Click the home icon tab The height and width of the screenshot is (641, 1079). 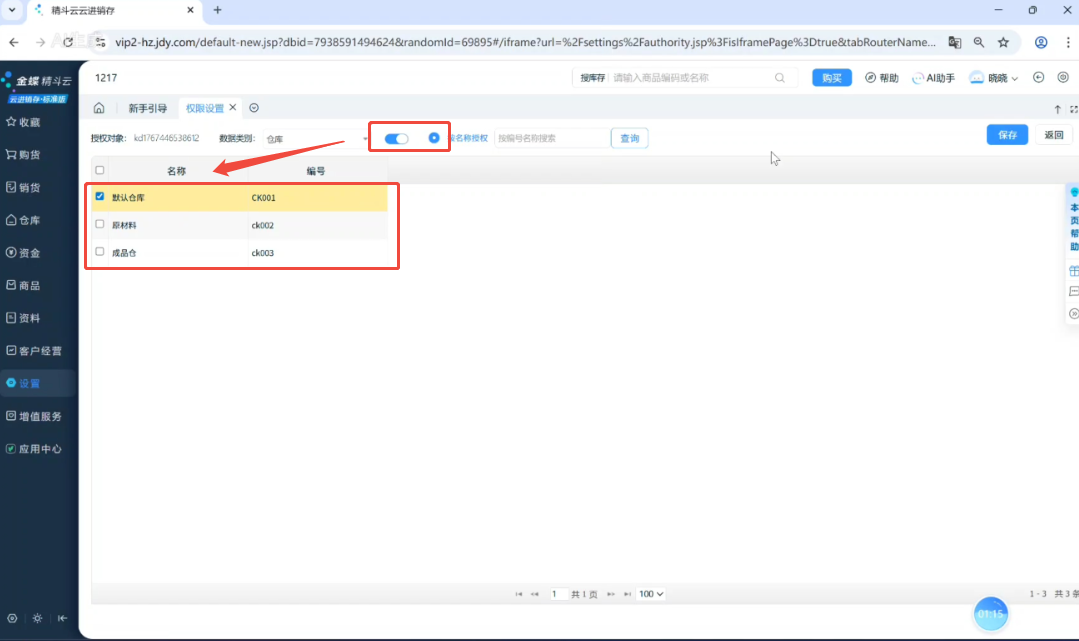(99, 108)
